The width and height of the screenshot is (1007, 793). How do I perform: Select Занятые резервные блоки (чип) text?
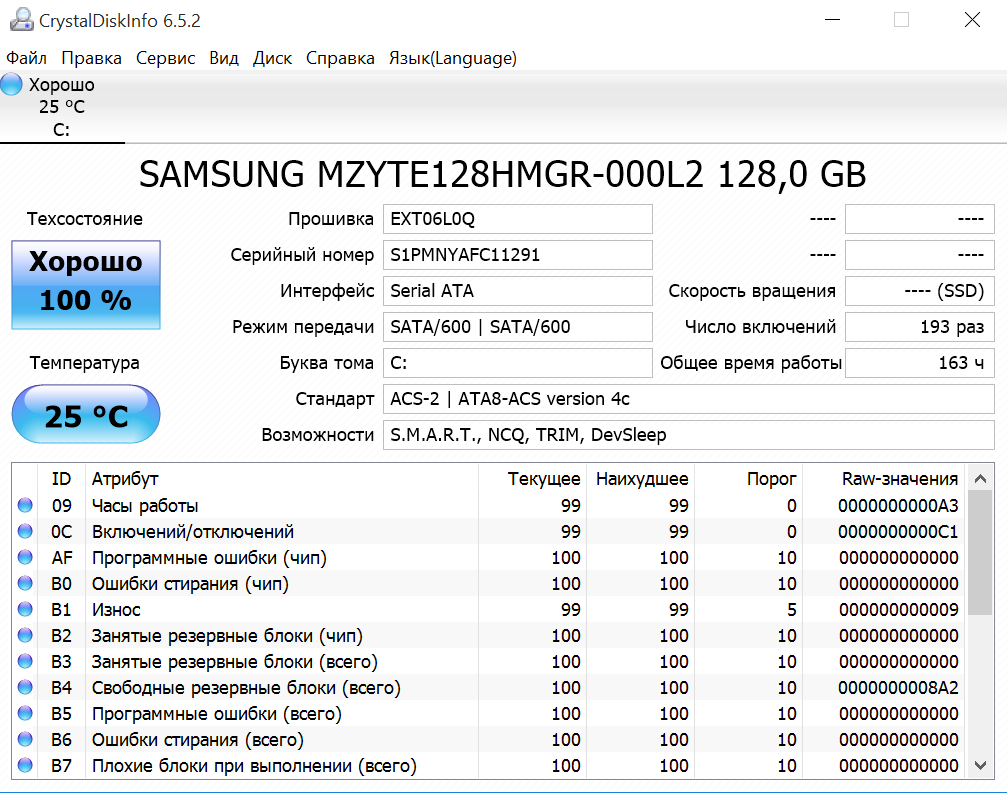(x=227, y=636)
